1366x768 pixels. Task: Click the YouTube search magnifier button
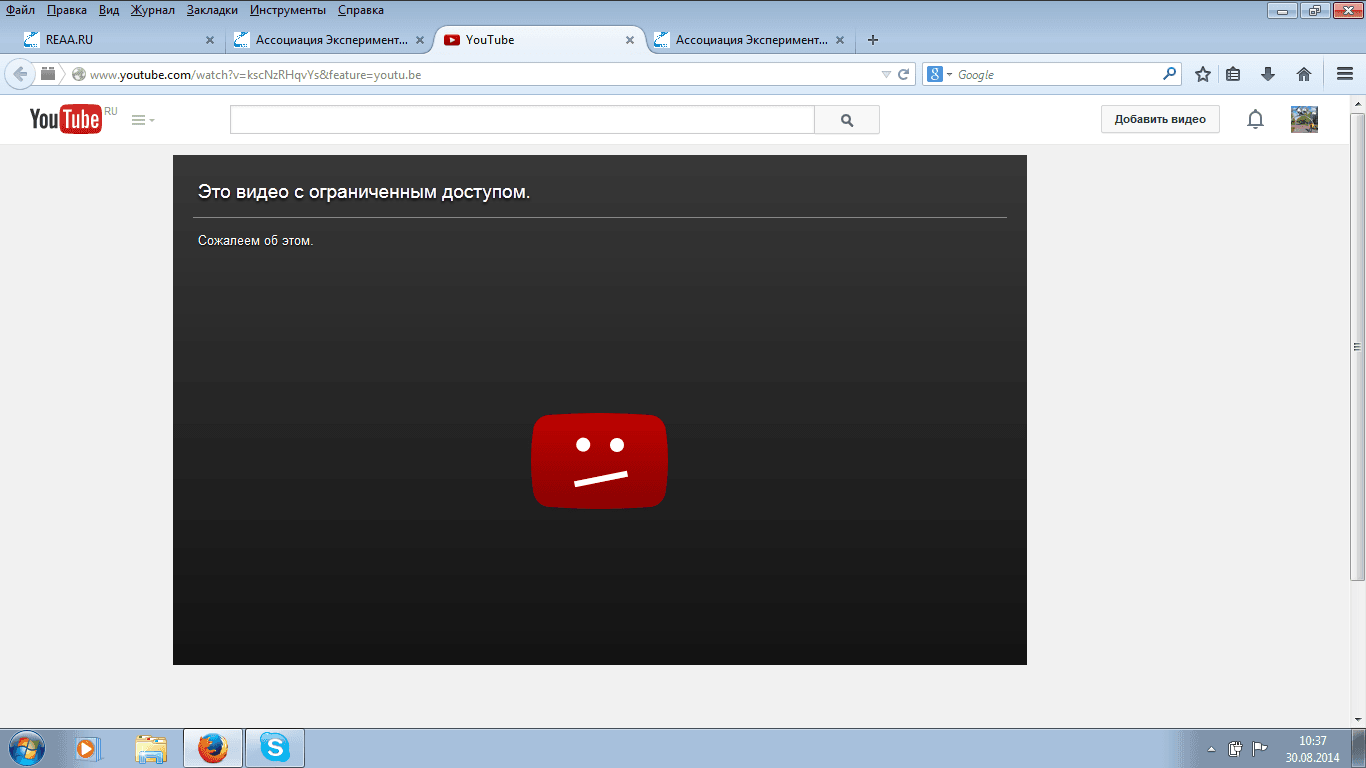[x=847, y=120]
